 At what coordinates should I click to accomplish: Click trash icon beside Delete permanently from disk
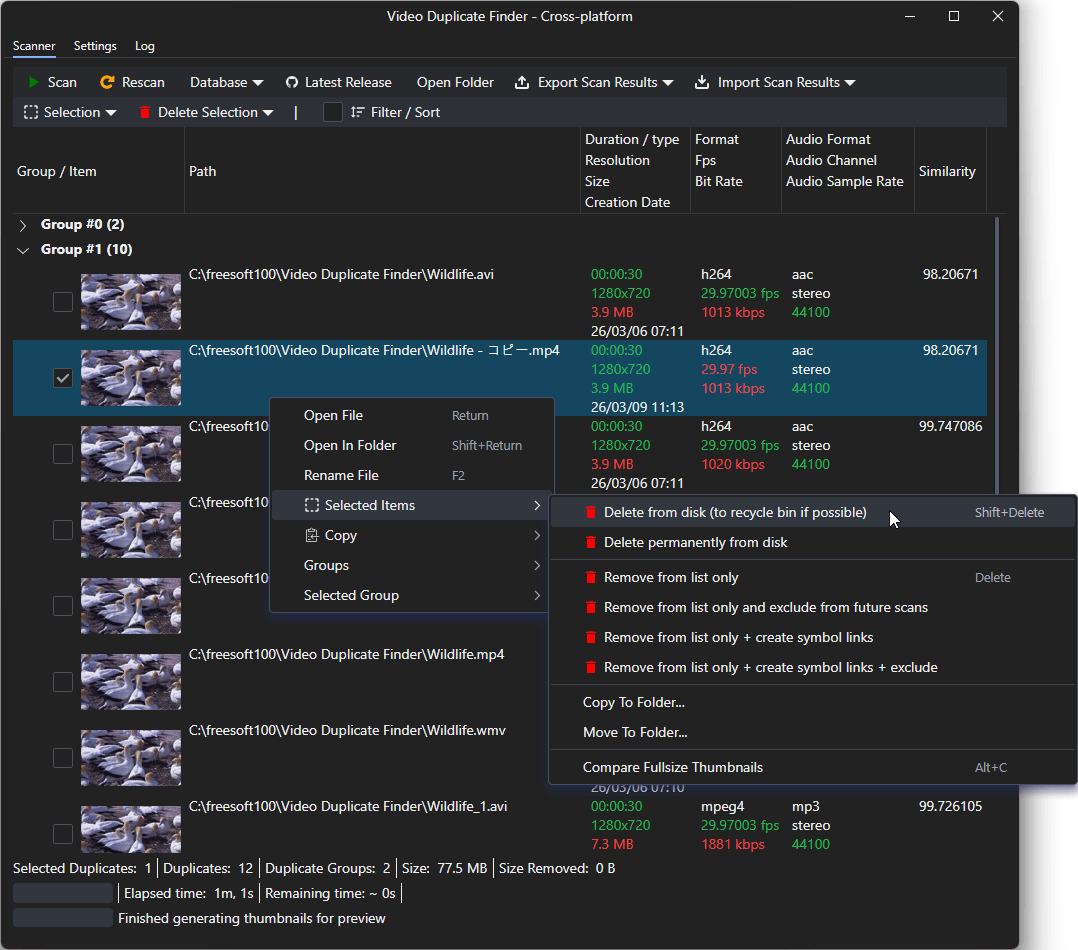tap(591, 543)
